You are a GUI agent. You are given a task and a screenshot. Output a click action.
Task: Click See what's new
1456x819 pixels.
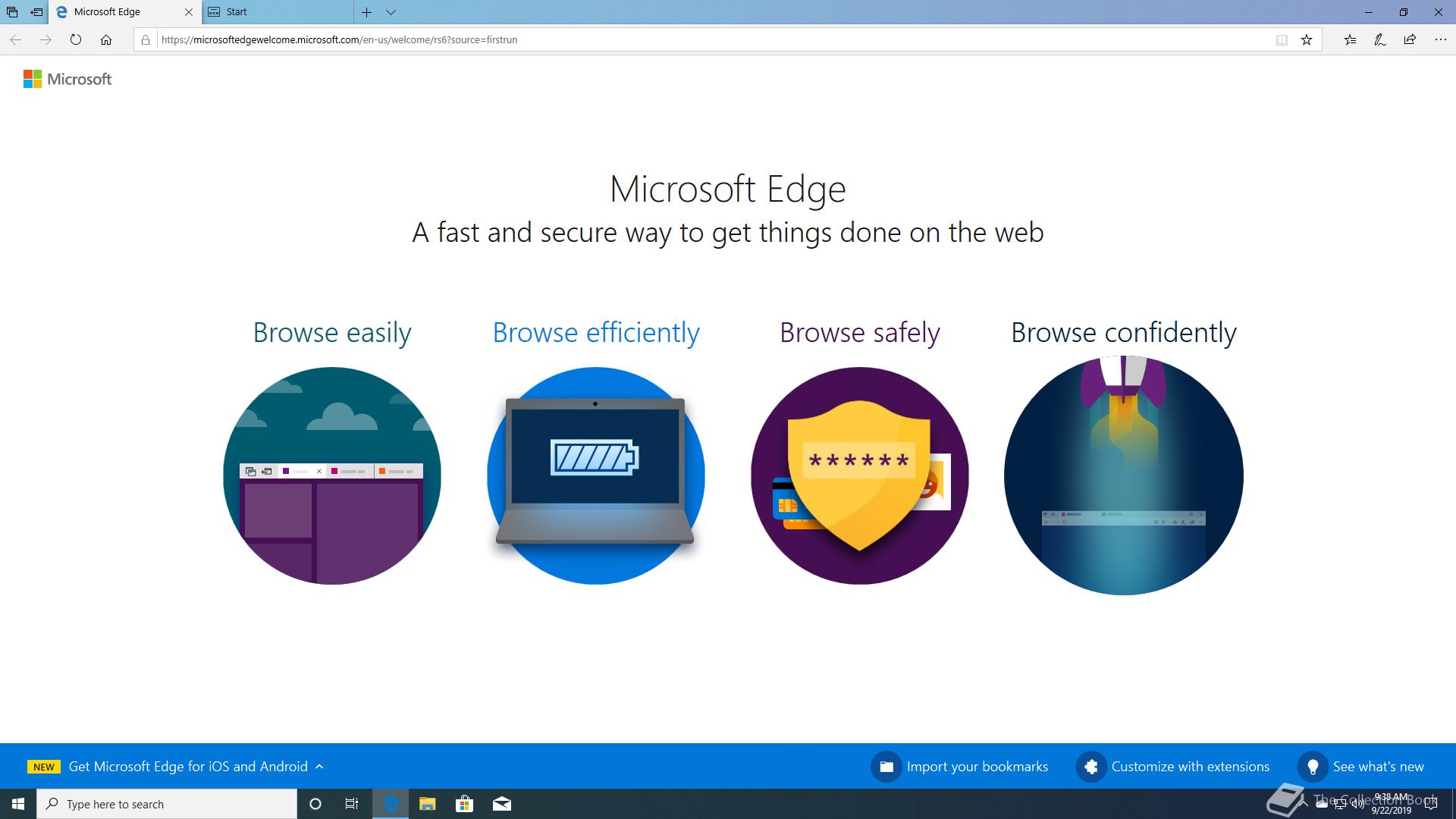tap(1379, 767)
